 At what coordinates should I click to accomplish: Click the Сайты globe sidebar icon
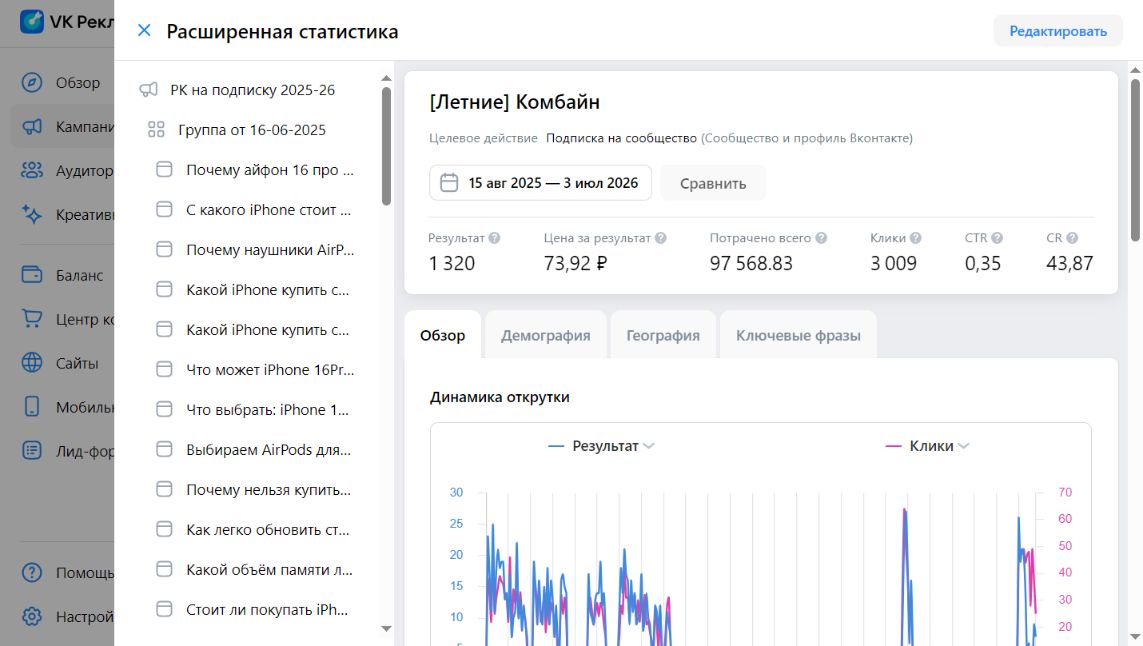pos(32,362)
